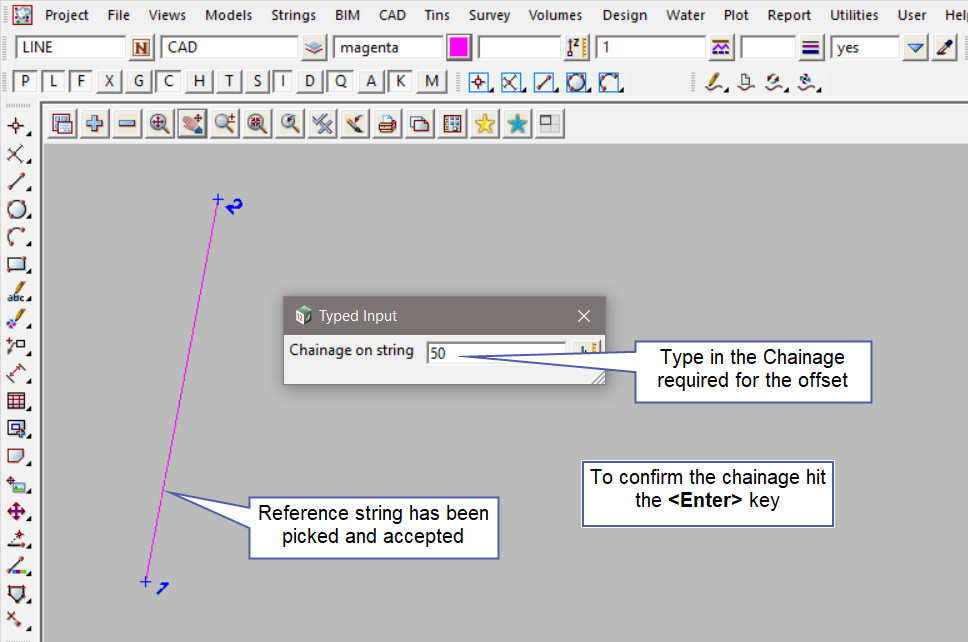Image resolution: width=968 pixels, height=642 pixels.
Task: Open the Survey menu
Action: pos(489,15)
